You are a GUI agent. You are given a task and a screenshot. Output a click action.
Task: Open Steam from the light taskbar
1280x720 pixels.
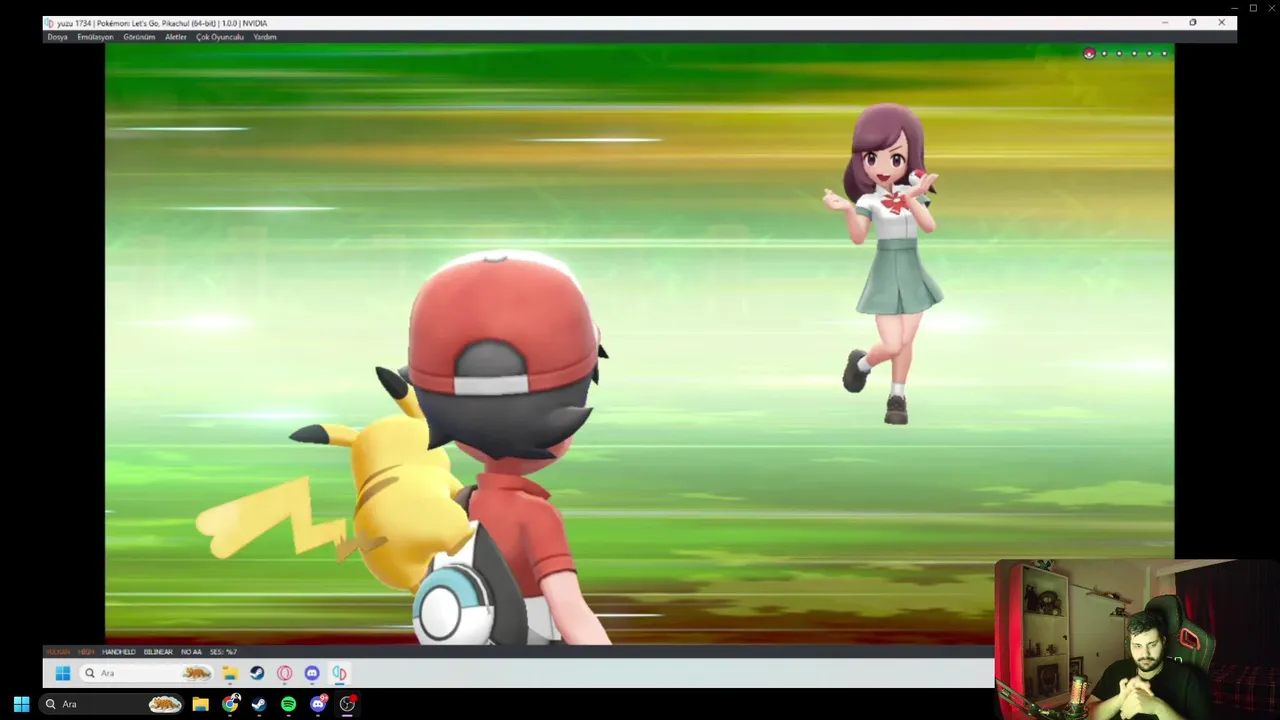pos(257,673)
